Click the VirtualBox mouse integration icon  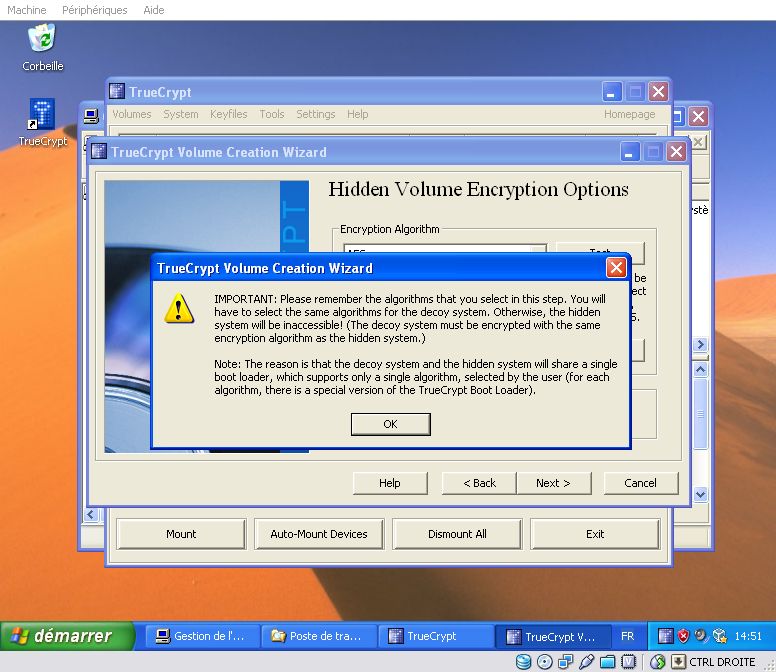[658, 662]
